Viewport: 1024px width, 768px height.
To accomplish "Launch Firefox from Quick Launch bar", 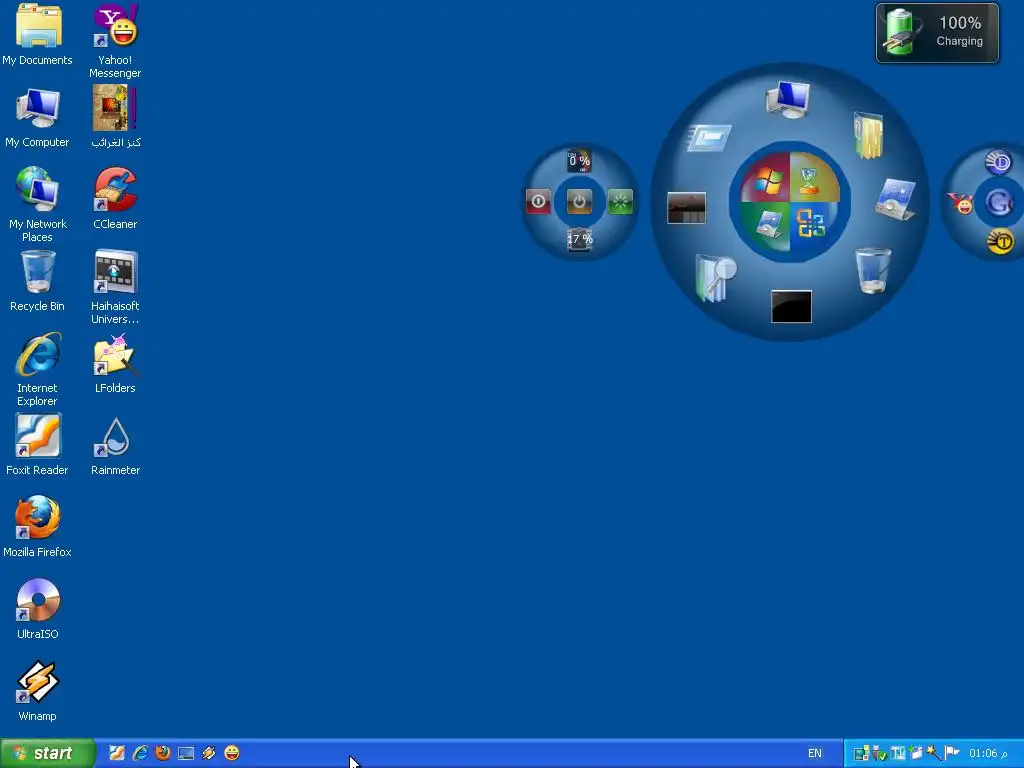I will coord(163,753).
